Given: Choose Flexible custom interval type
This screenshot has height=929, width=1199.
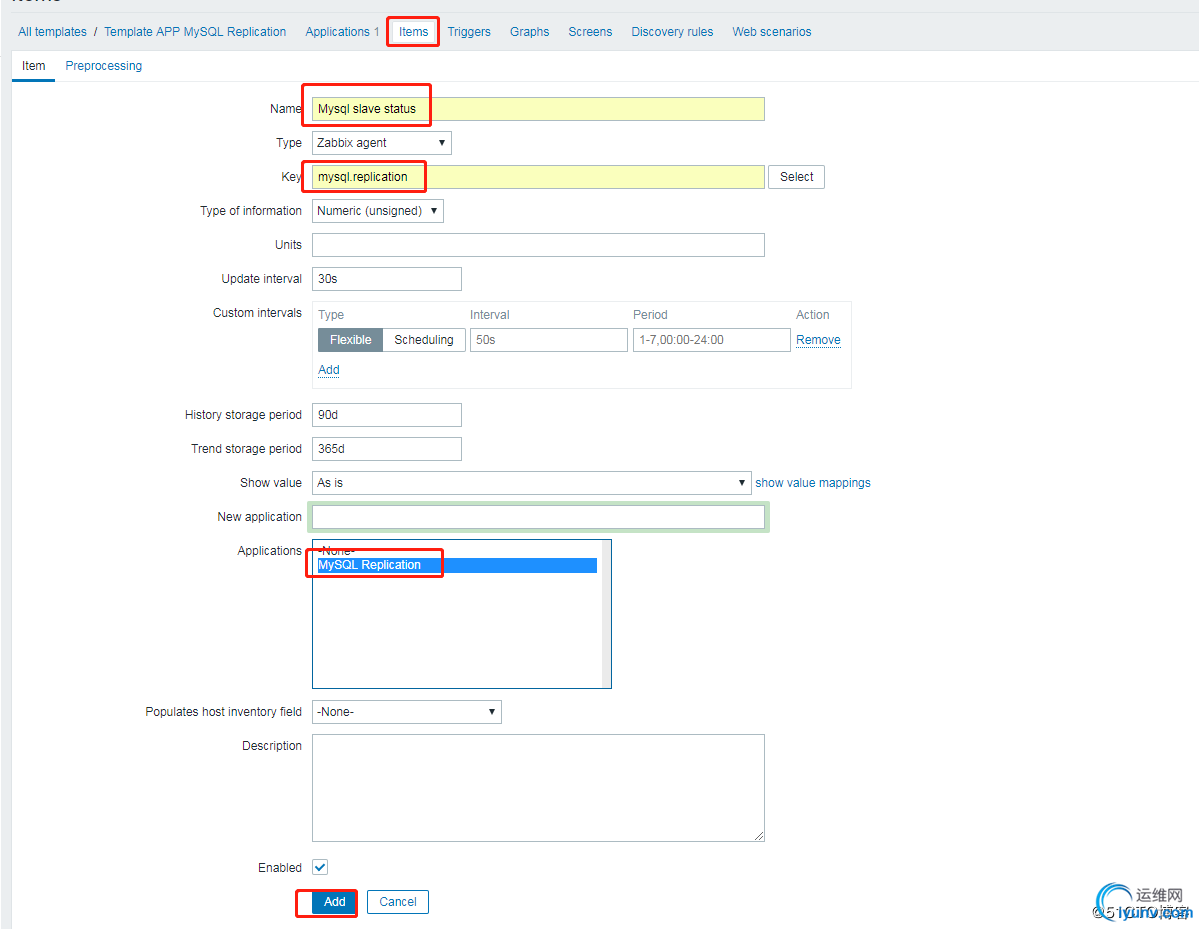Looking at the screenshot, I should click(x=350, y=339).
